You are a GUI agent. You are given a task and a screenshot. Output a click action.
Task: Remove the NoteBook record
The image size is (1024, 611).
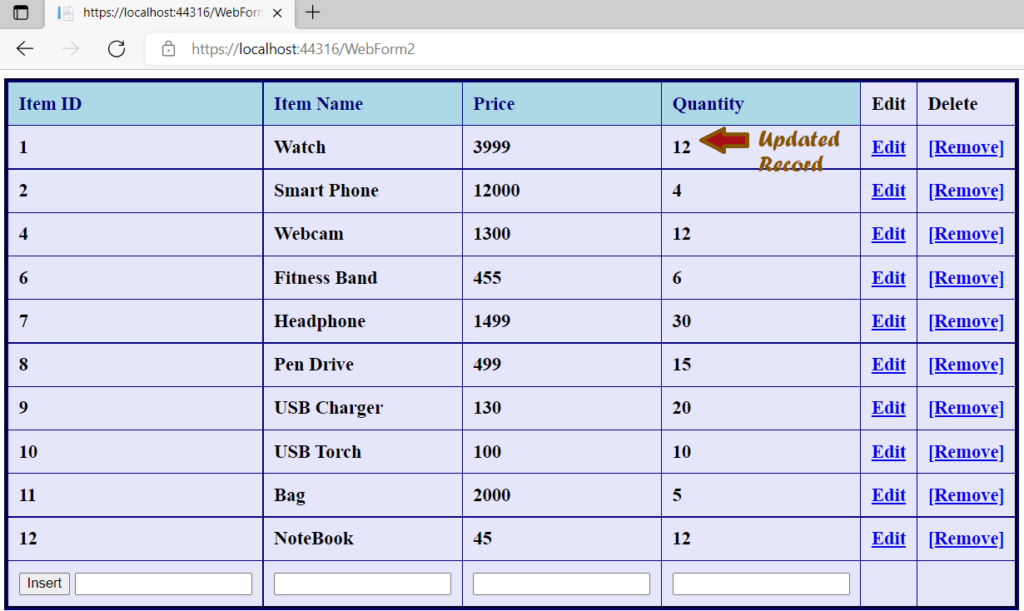965,538
